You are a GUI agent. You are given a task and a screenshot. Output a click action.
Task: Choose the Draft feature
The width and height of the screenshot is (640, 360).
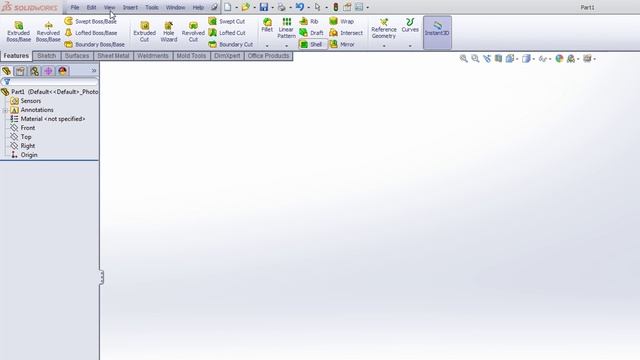point(311,33)
